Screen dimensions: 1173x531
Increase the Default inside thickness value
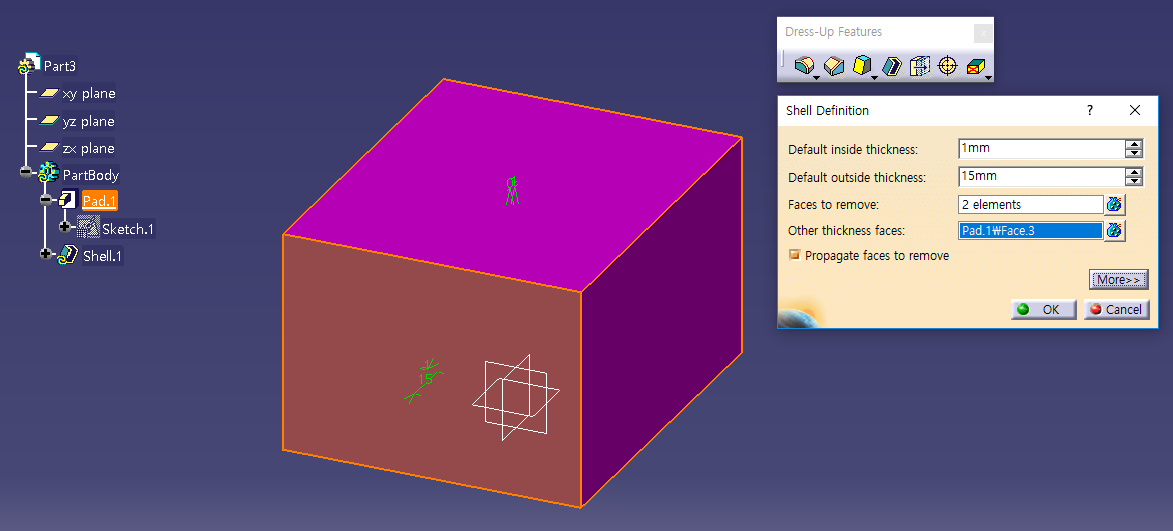coord(1134,144)
